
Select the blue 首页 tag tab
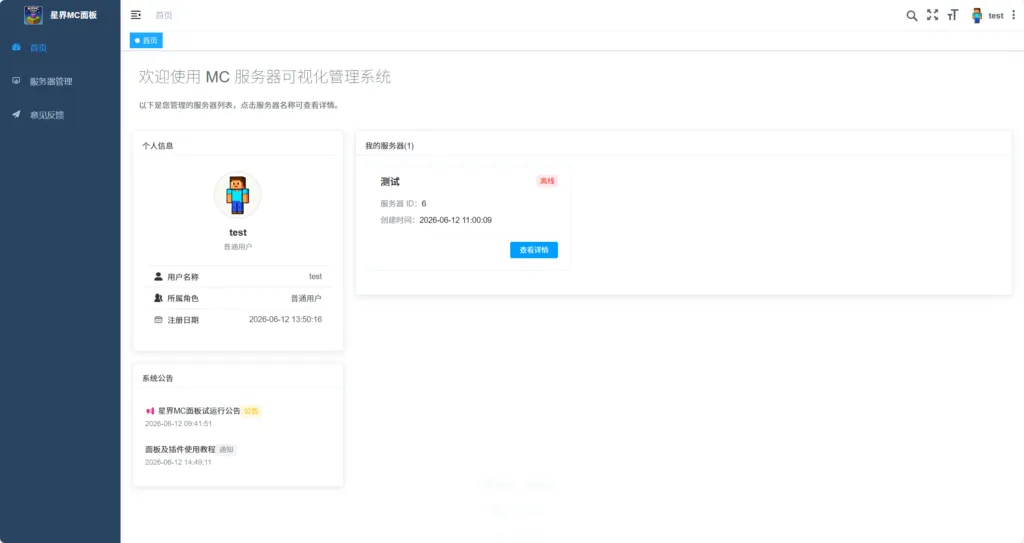[146, 41]
